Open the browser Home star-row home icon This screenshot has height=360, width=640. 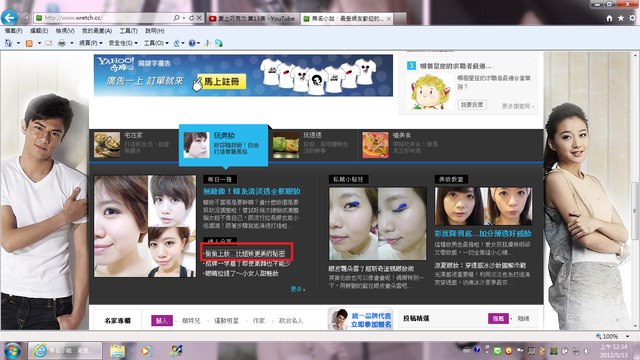pyautogui.click(x=609, y=18)
